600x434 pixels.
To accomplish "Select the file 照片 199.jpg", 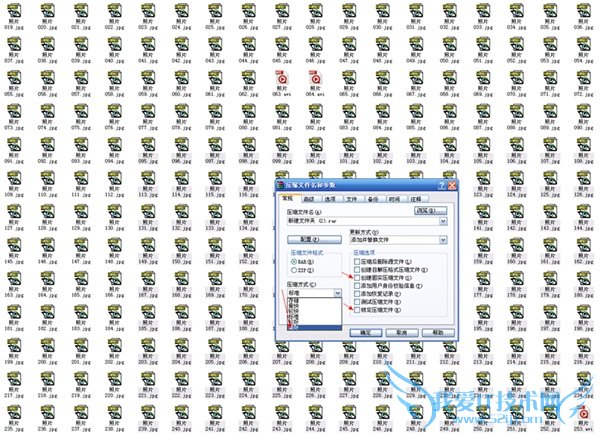I will coord(14,351).
